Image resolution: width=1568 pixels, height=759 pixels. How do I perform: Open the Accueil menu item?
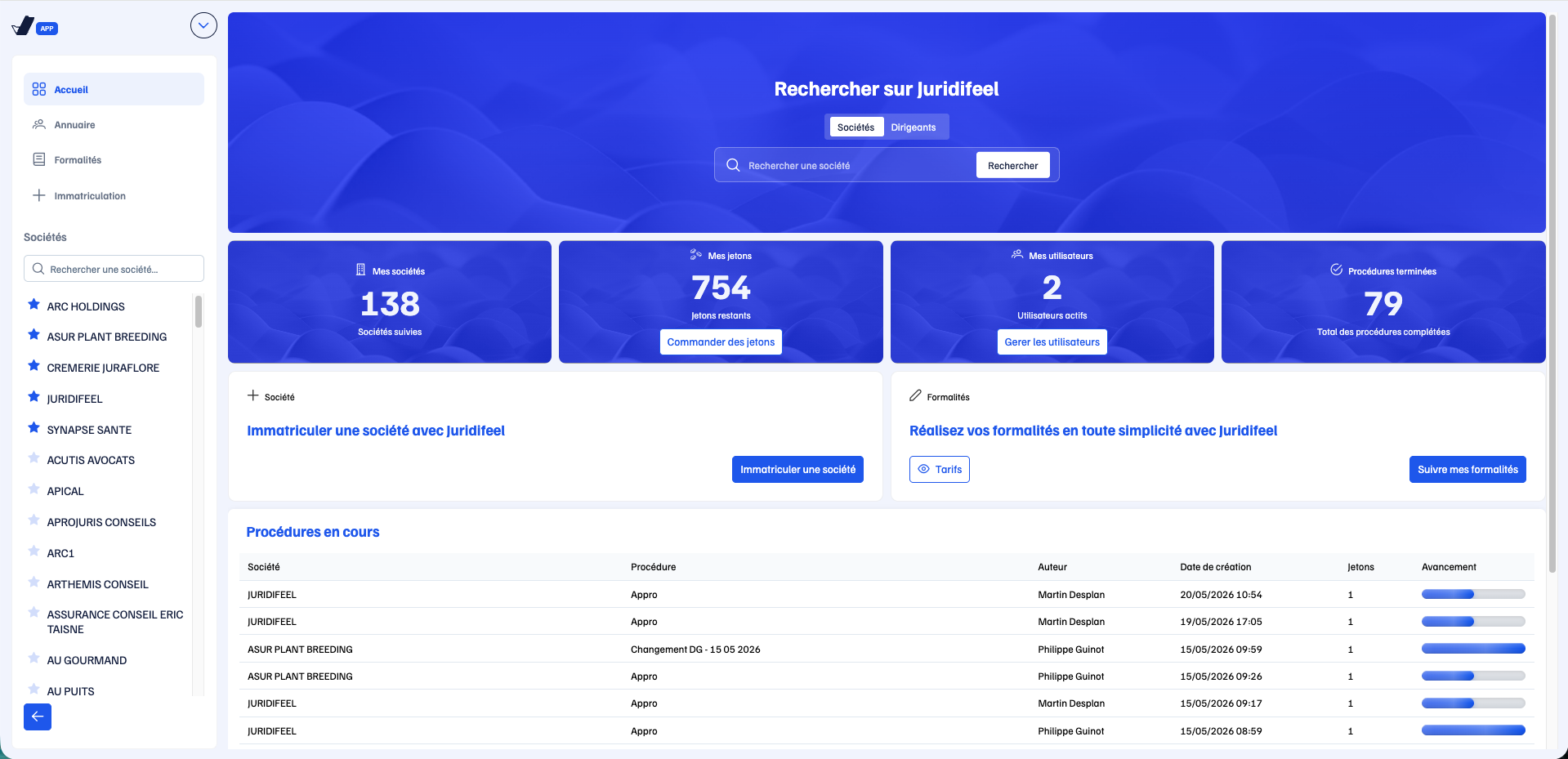[x=114, y=89]
